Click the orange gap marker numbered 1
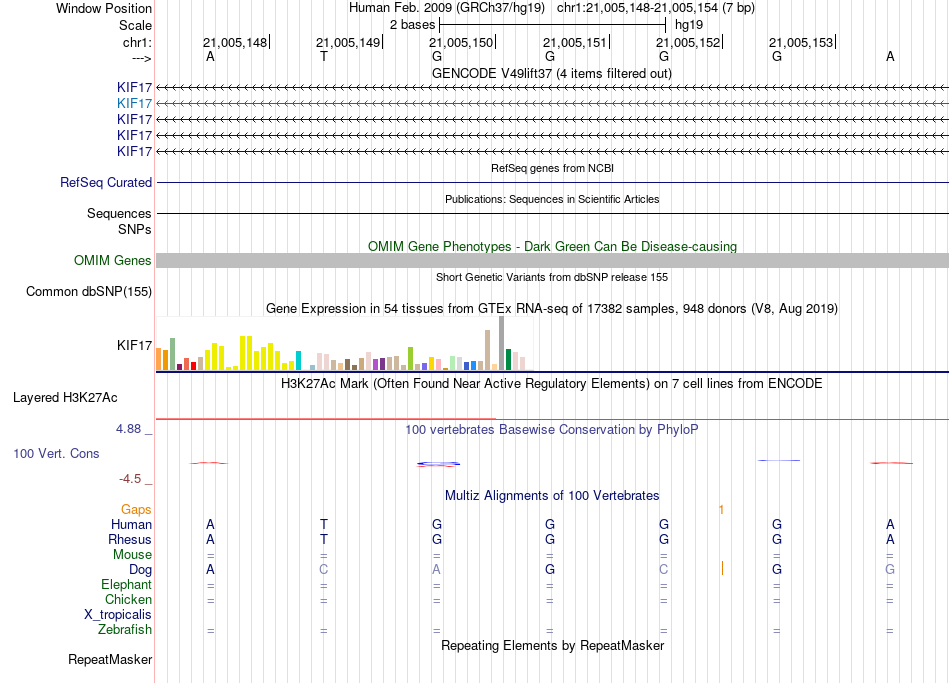 point(721,510)
